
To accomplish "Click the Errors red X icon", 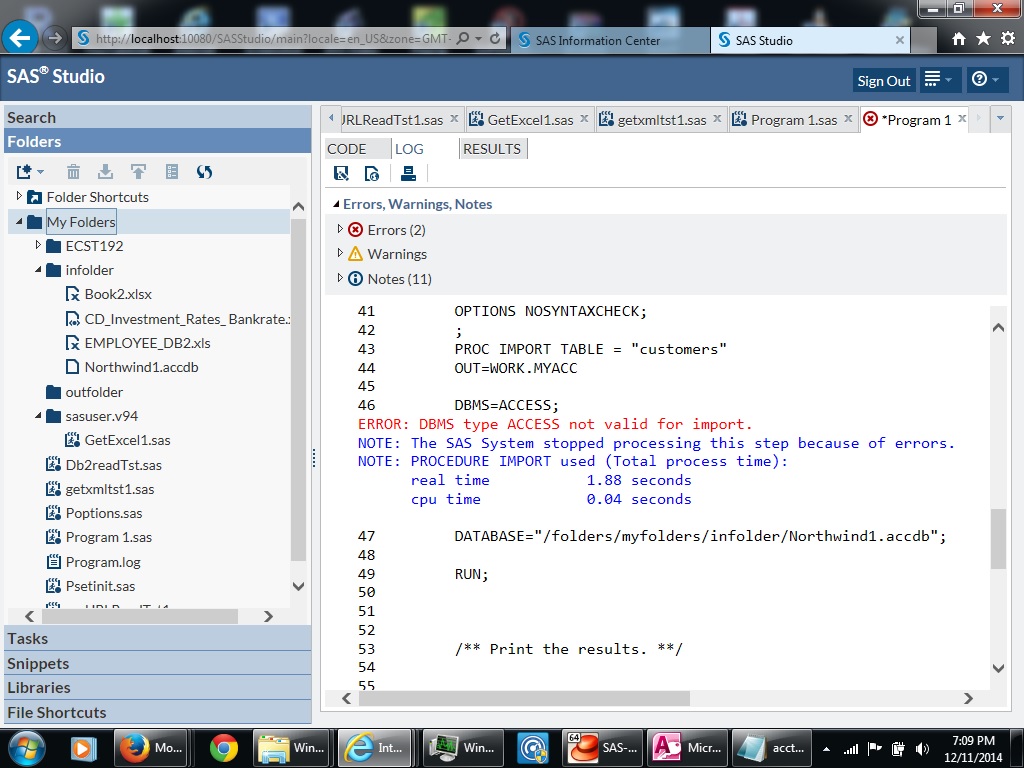I will click(x=355, y=230).
